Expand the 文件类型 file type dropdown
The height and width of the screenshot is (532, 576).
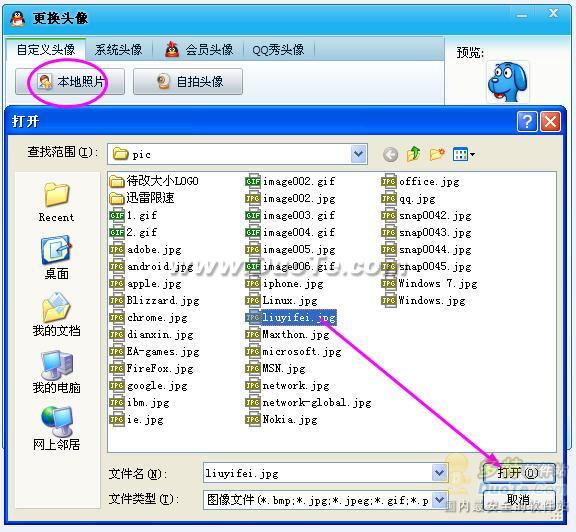(439, 500)
